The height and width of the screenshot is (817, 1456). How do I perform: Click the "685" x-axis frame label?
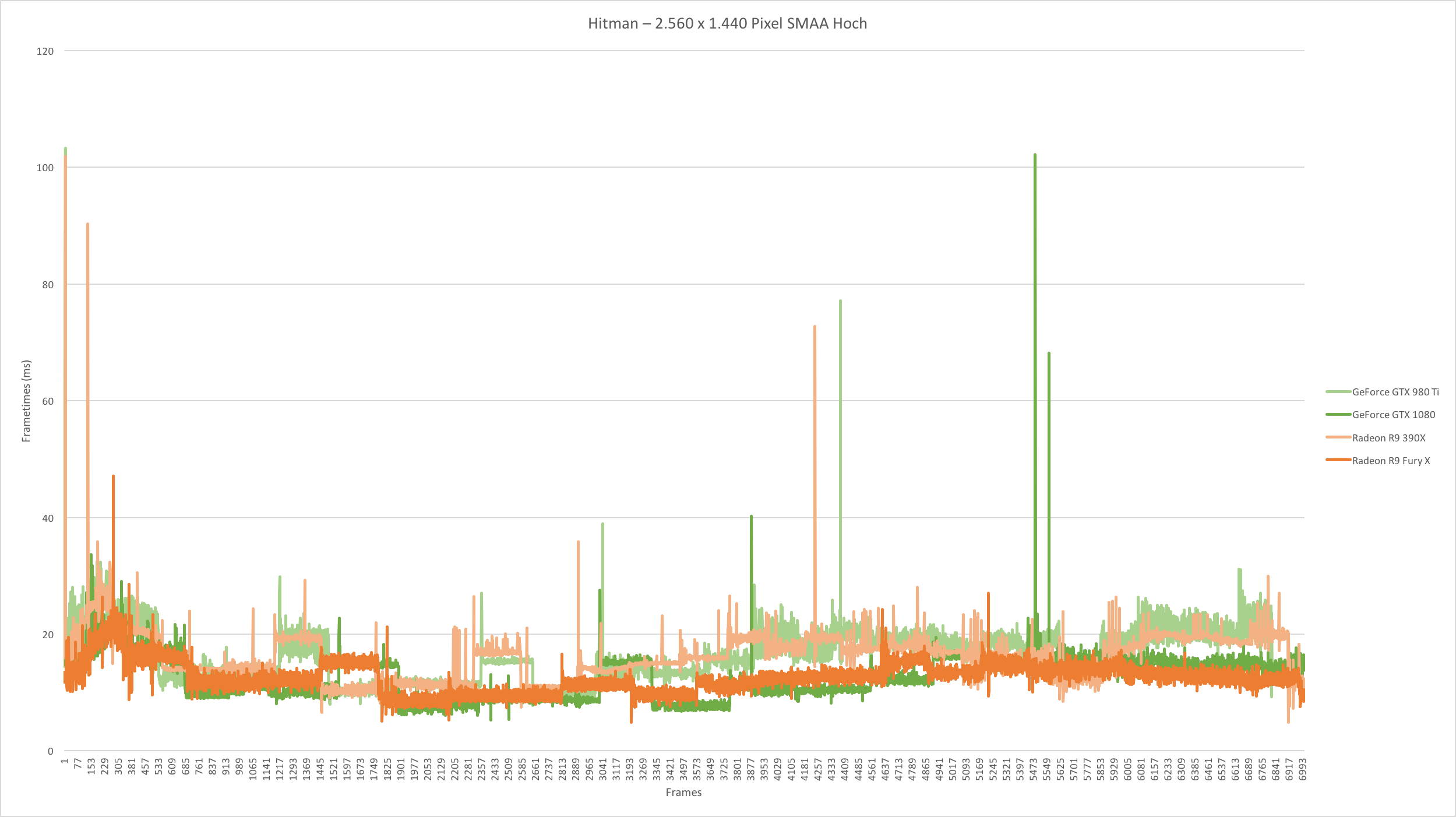(x=186, y=766)
